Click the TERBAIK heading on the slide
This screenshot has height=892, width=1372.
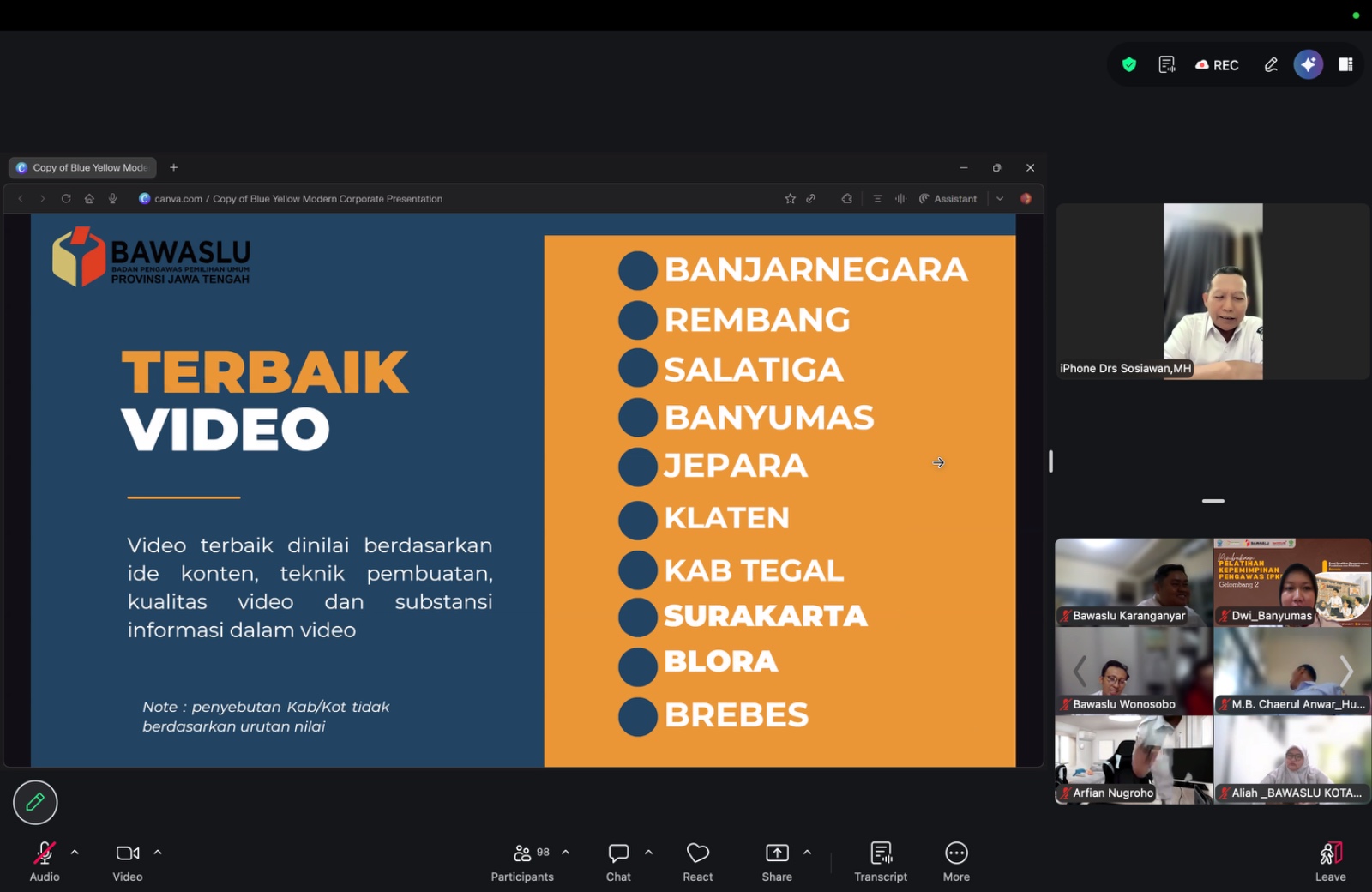coord(265,372)
